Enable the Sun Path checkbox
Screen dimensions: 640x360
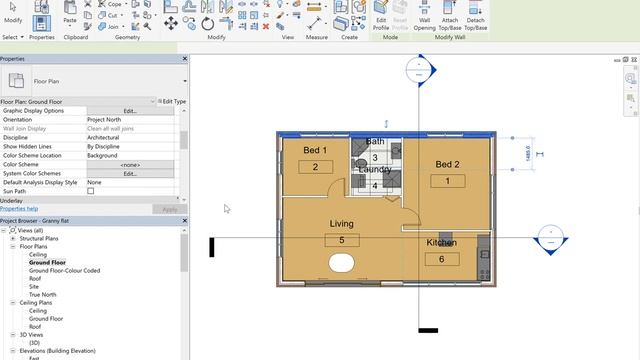tap(91, 191)
